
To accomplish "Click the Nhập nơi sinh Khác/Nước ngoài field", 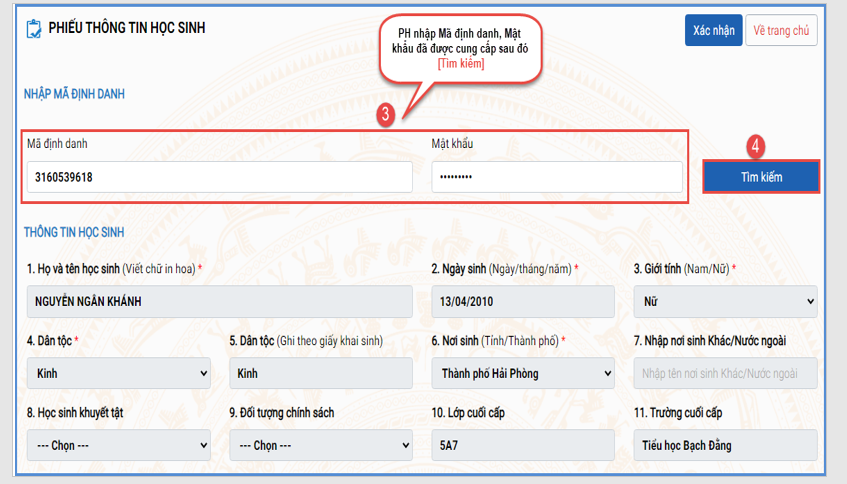I will [725, 373].
